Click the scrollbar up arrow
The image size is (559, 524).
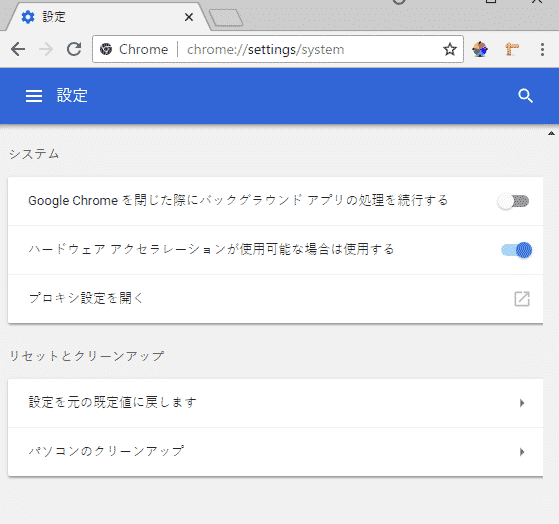[551, 133]
